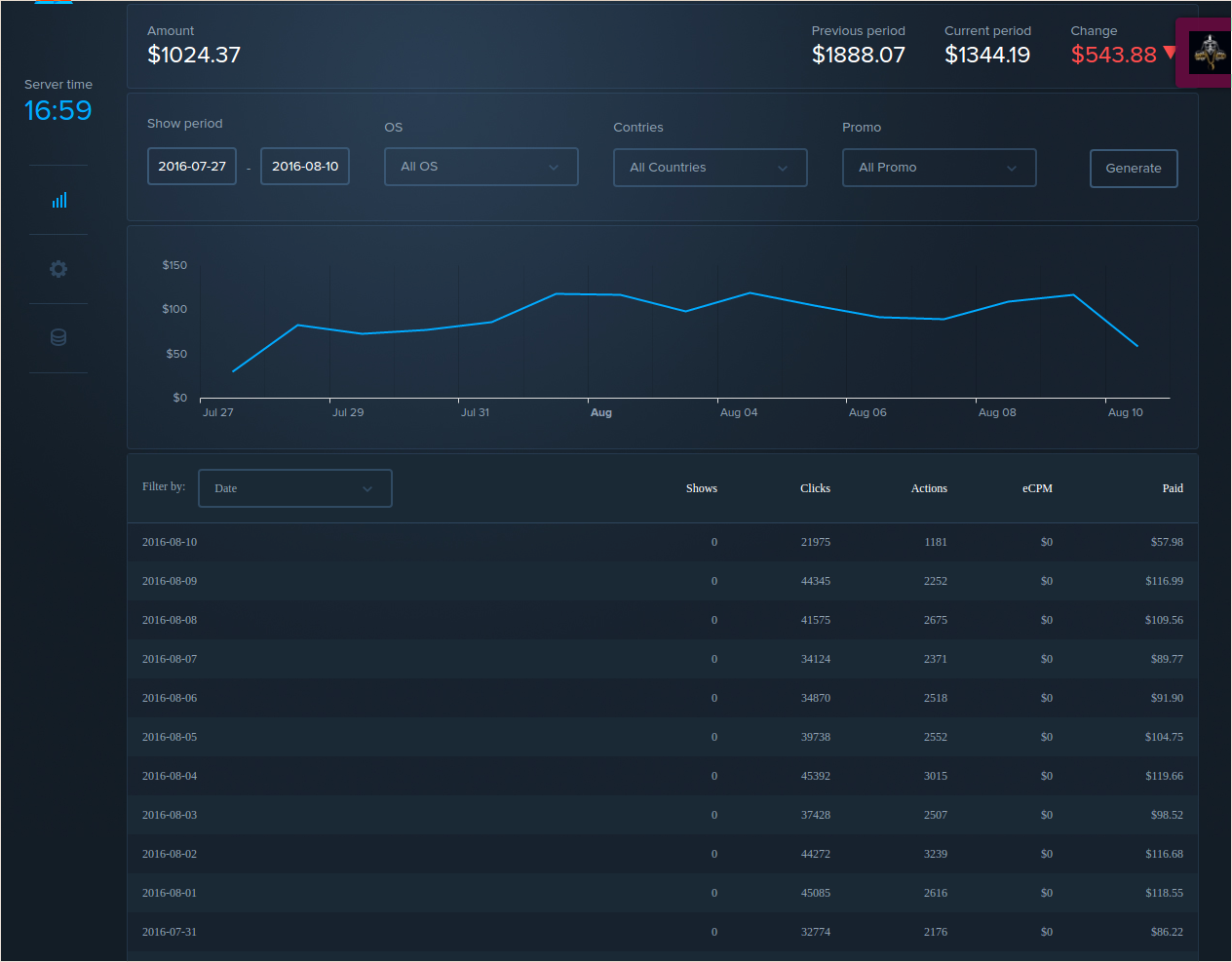Click the Aug 04 chart axis label
Viewport: 1232px width, 962px height.
coord(739,412)
